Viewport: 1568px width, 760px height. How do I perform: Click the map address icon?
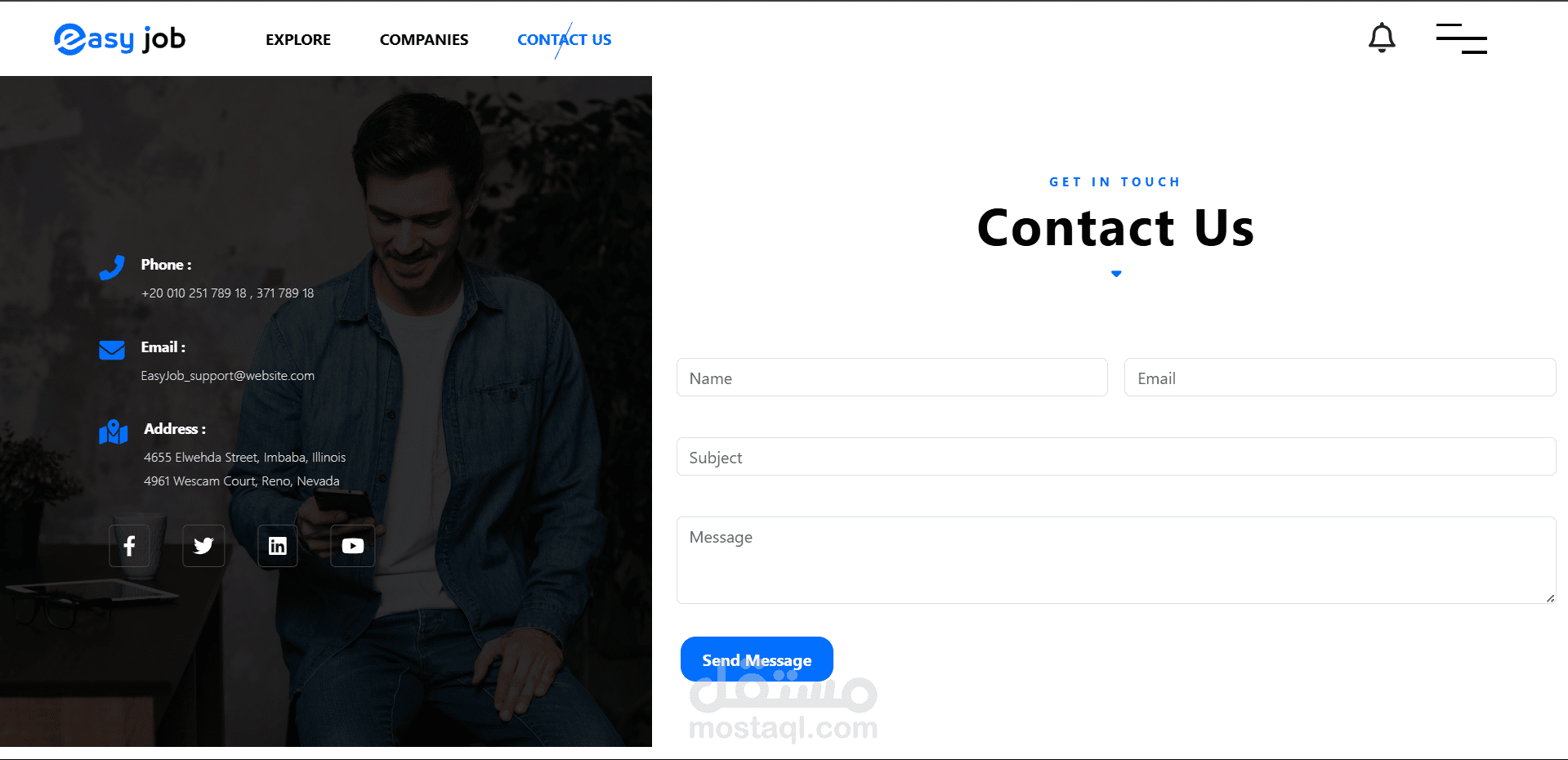click(114, 432)
